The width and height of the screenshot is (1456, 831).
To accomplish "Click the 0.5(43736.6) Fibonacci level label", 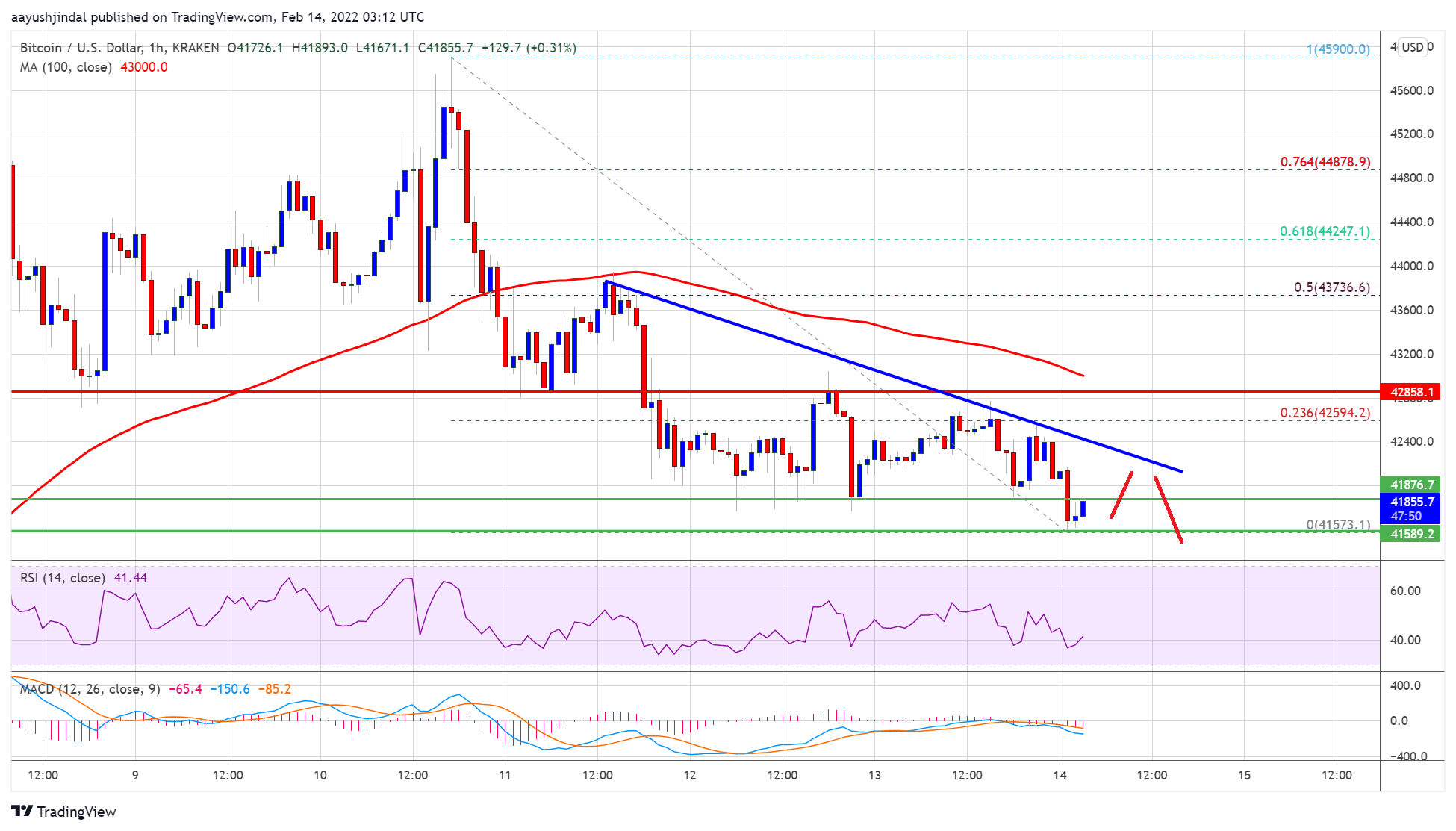I will [1331, 287].
